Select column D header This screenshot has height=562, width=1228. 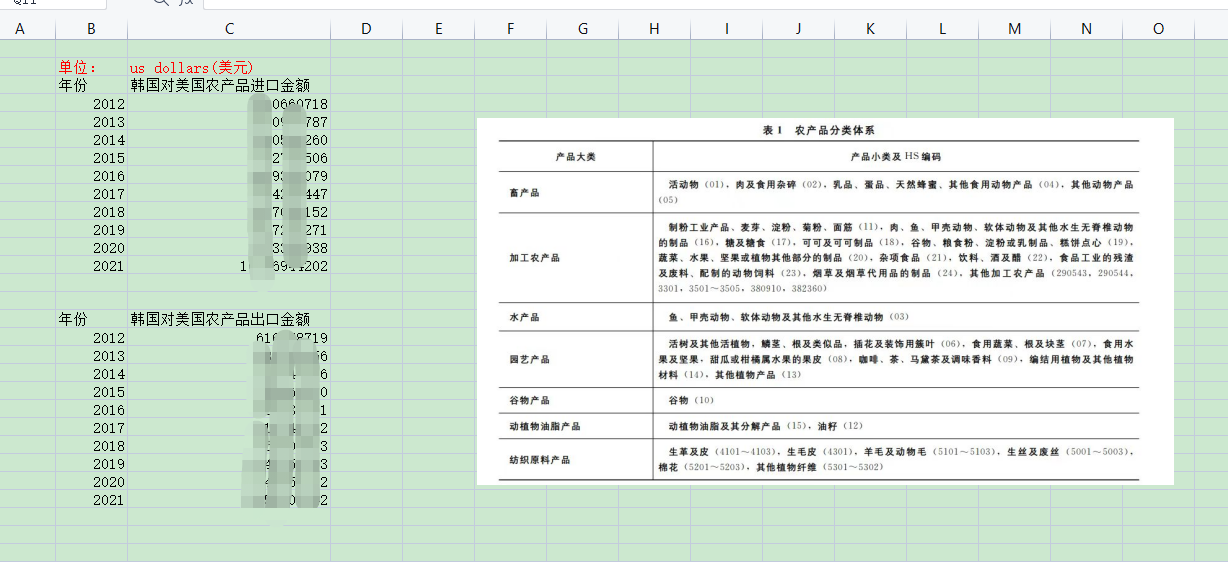click(366, 29)
